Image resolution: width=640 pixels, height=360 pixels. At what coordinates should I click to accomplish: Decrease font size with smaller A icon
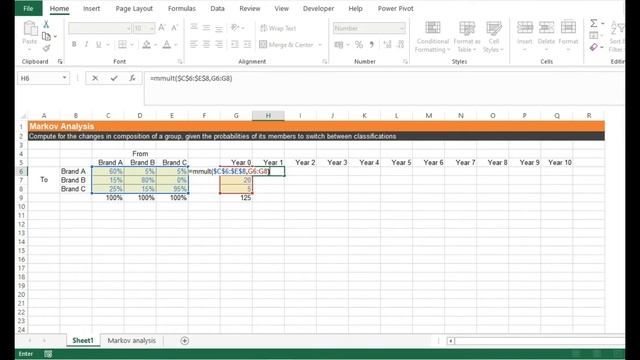175,28
